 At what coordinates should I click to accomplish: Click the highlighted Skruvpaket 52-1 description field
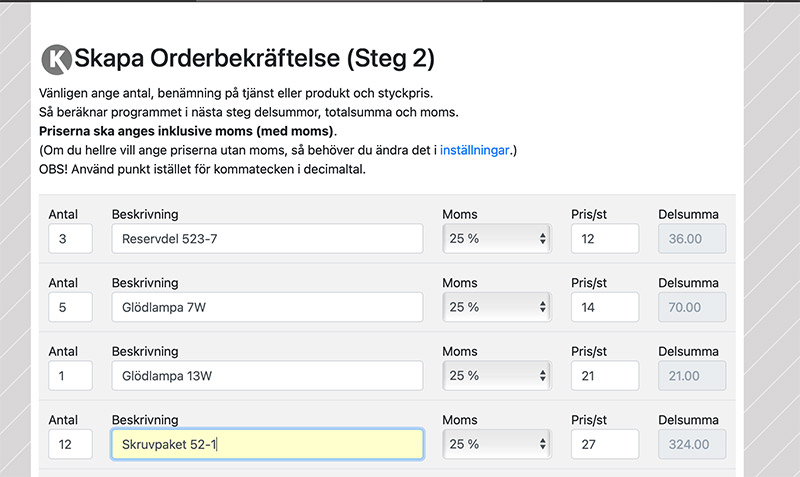267,444
